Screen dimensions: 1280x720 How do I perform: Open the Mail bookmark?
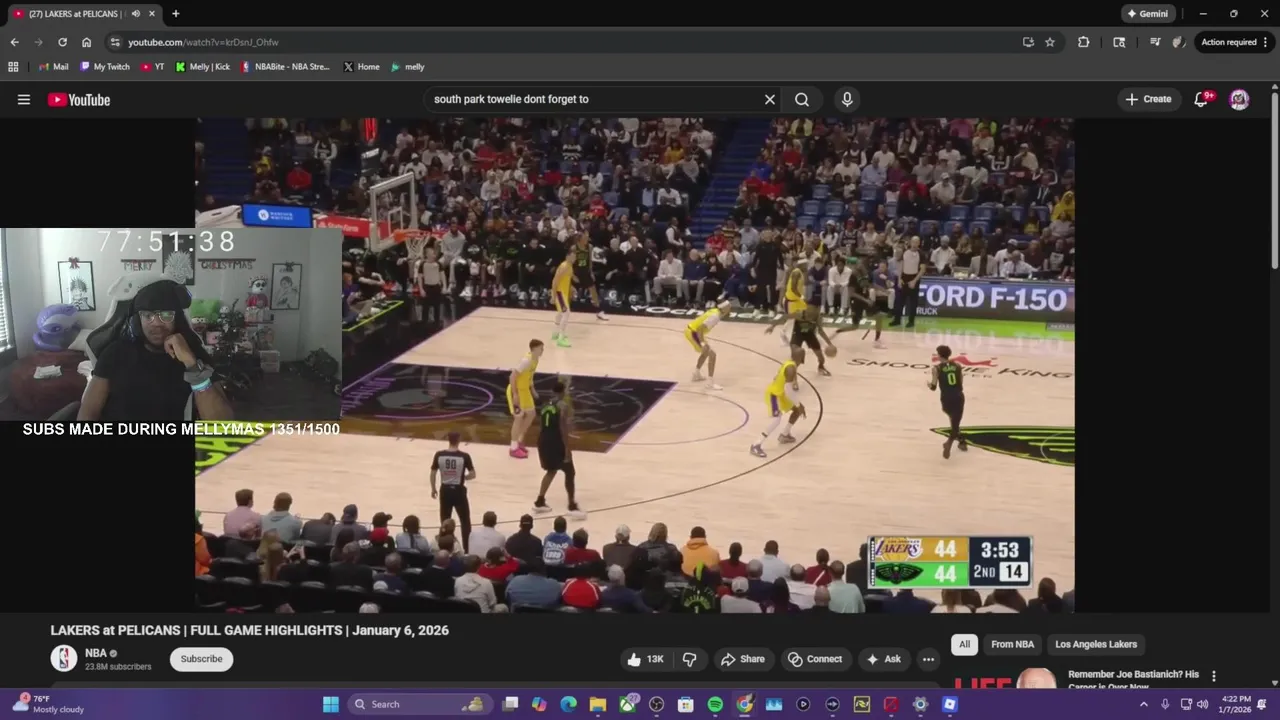(x=53, y=67)
